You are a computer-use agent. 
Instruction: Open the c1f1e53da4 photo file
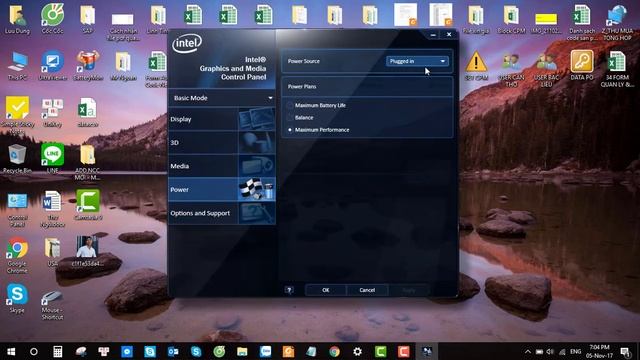pos(87,251)
